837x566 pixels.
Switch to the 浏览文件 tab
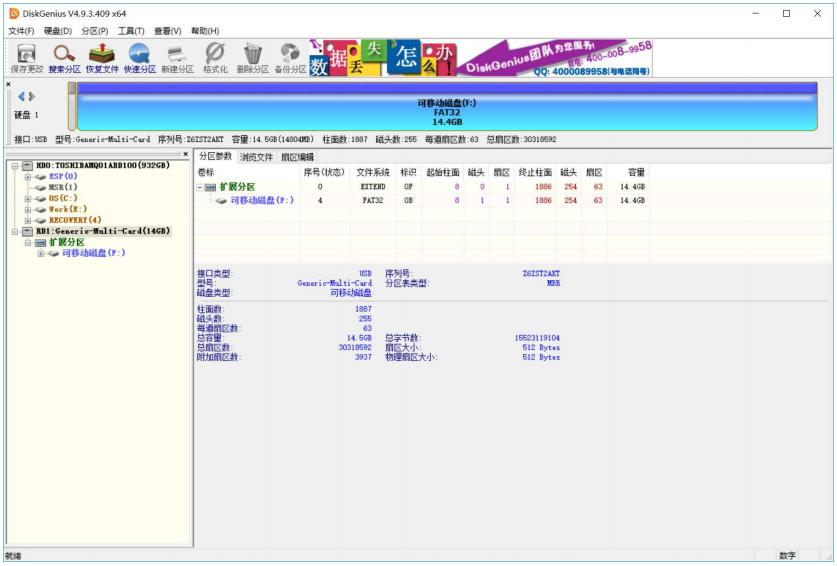[x=256, y=157]
